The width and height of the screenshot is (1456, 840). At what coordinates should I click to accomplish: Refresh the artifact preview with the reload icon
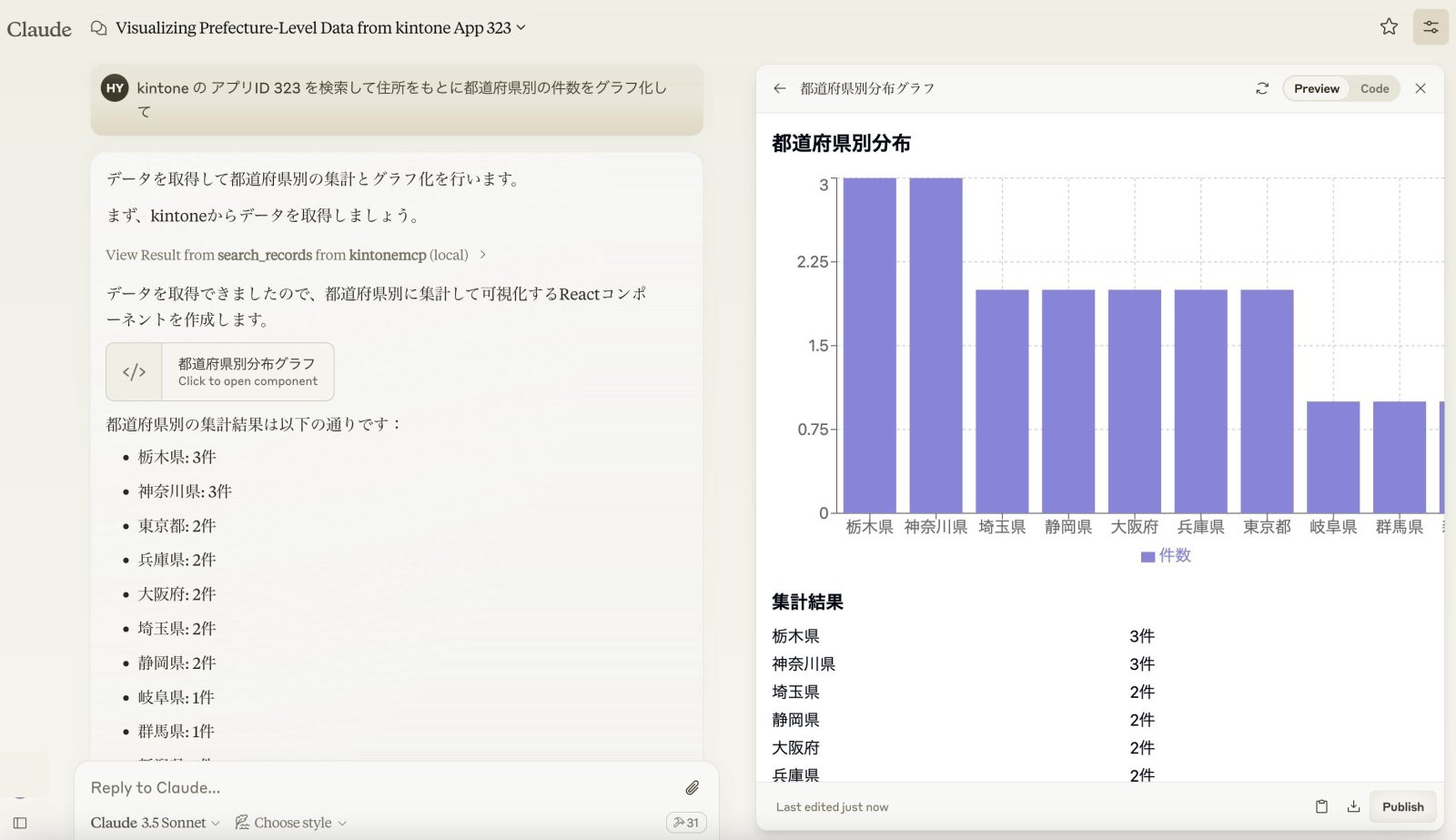coord(1262,88)
